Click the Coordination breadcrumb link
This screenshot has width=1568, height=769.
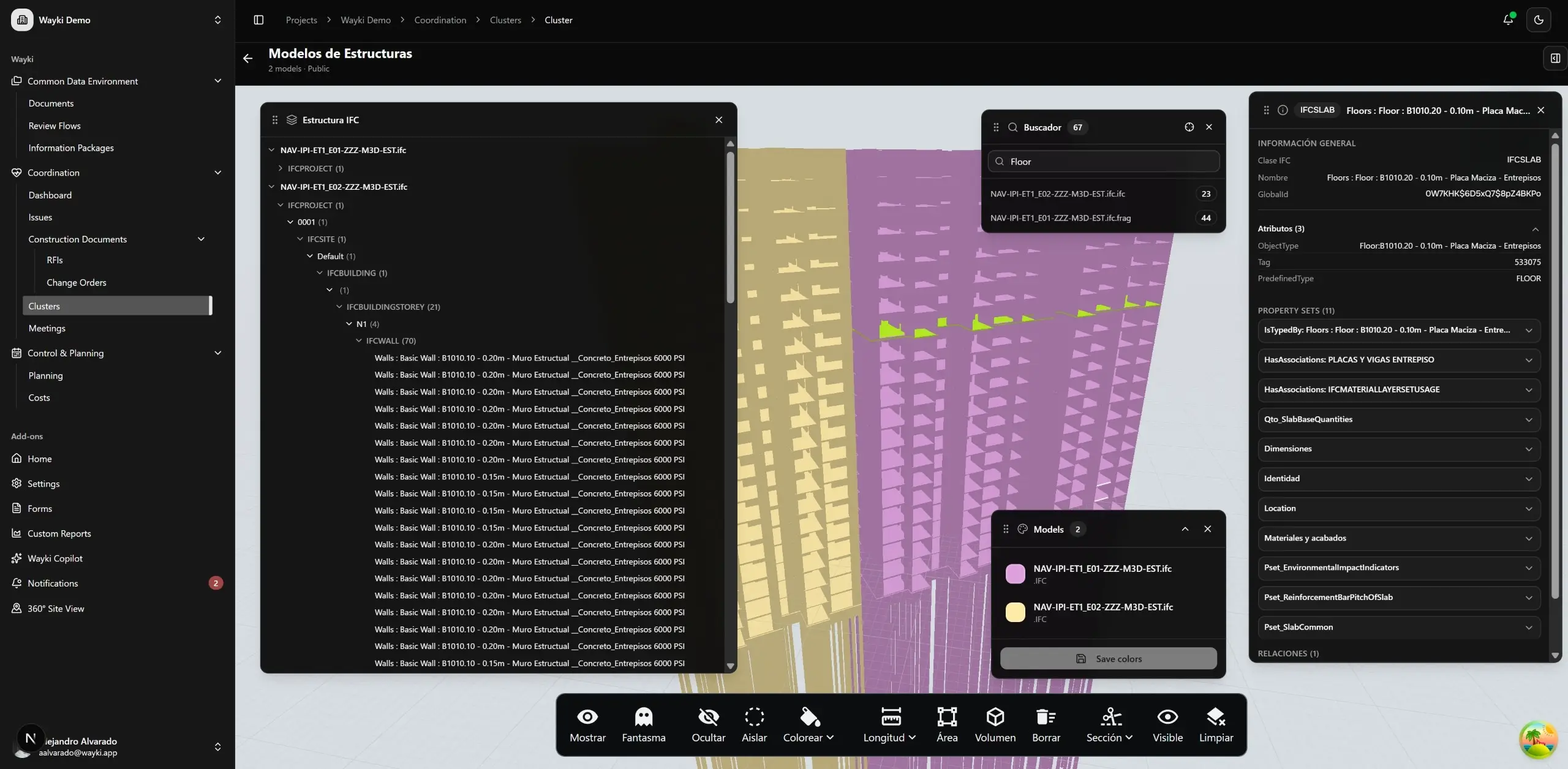(440, 20)
